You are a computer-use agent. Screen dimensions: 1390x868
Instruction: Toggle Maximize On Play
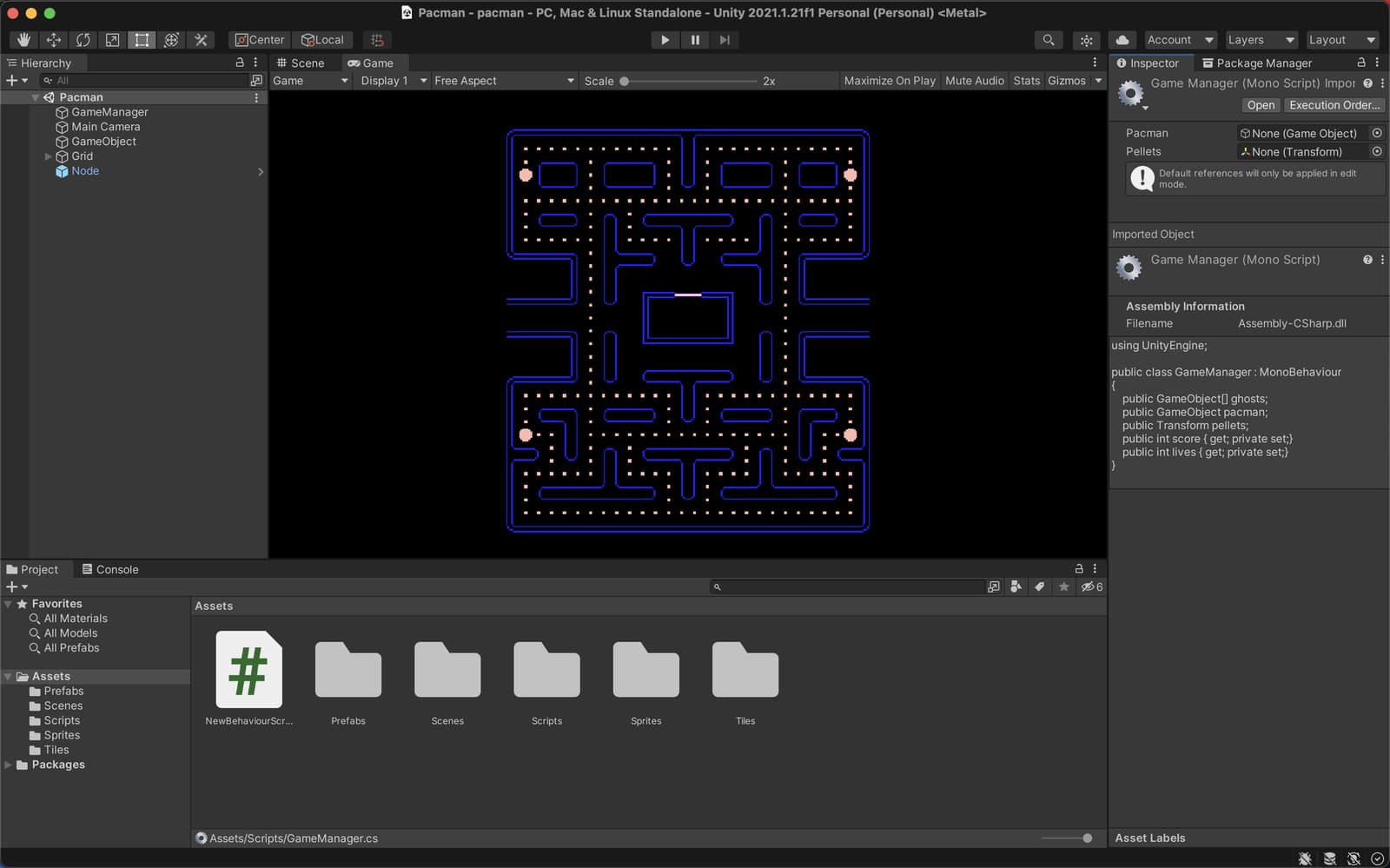(890, 81)
